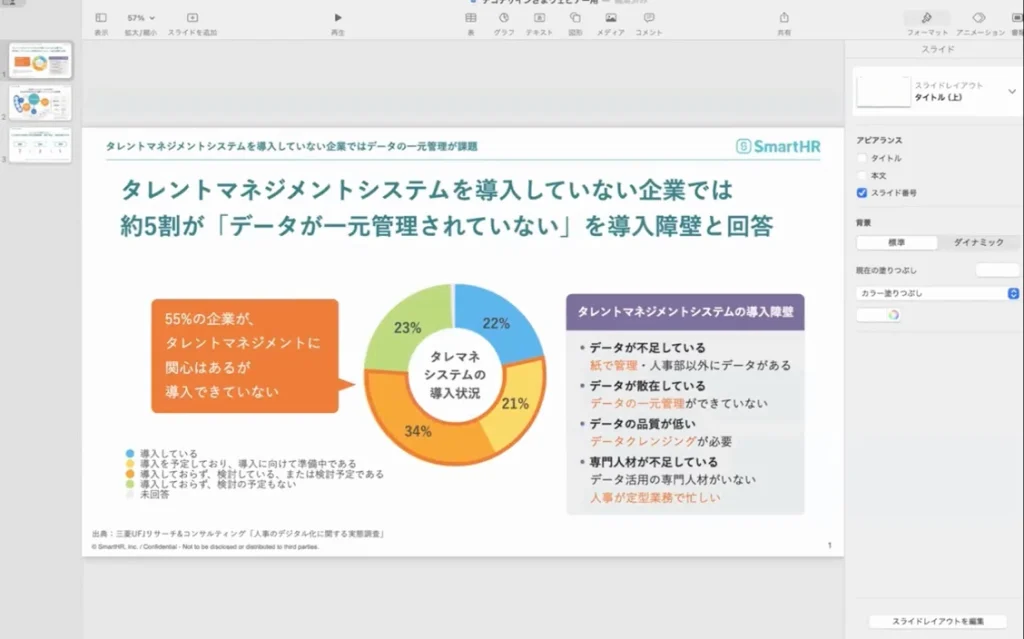Click the Share (共有) toolbar icon

(784, 18)
